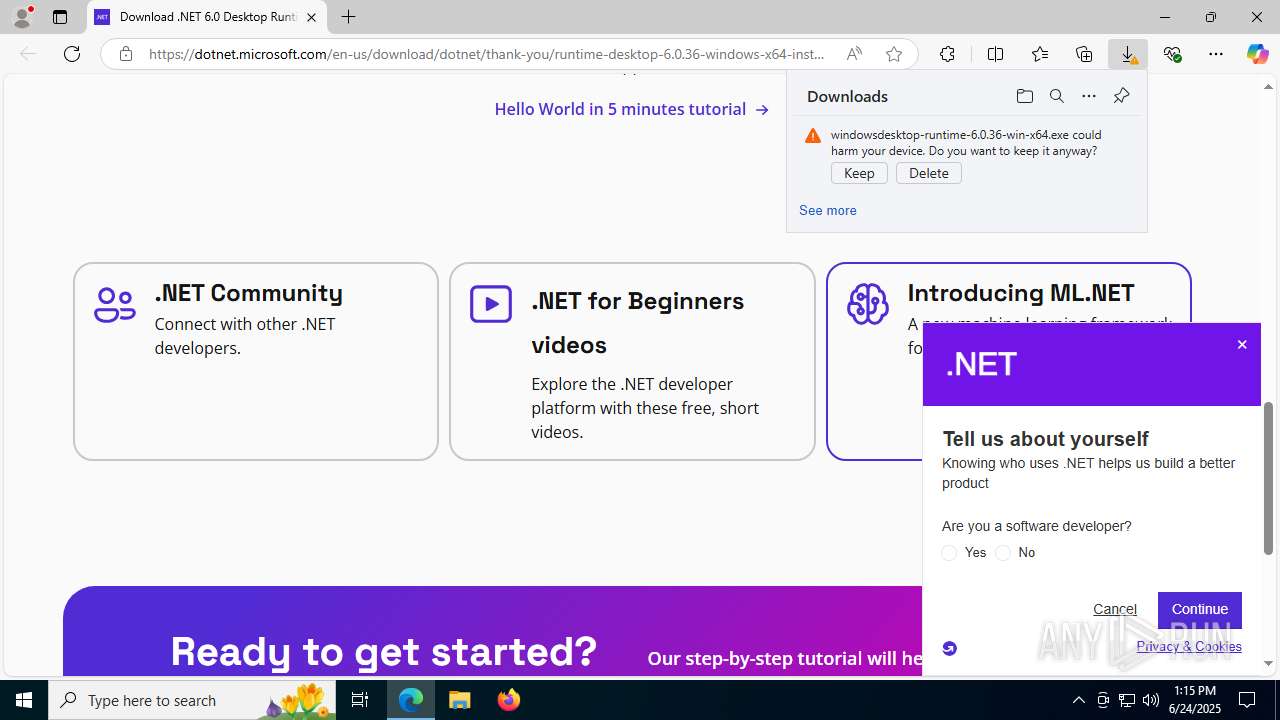The image size is (1280, 720).
Task: Launch Firefox from taskbar
Action: click(x=508, y=700)
